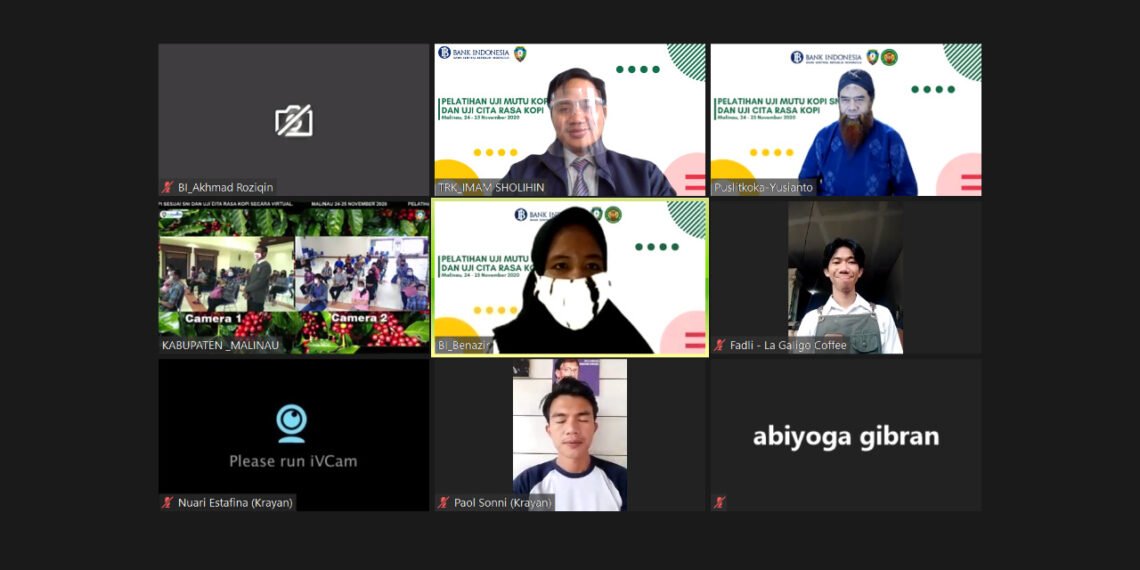Click the BI_Benazir name label
The height and width of the screenshot is (570, 1140).
465,345
